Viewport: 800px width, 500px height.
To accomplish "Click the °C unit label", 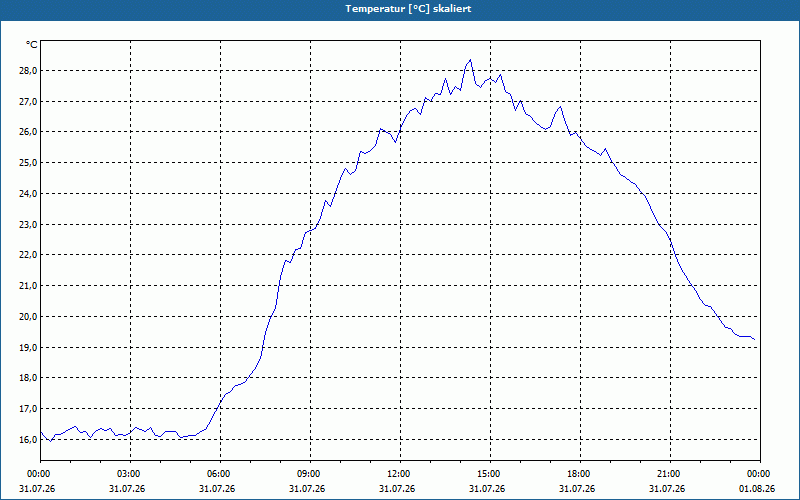I will 31,45.
